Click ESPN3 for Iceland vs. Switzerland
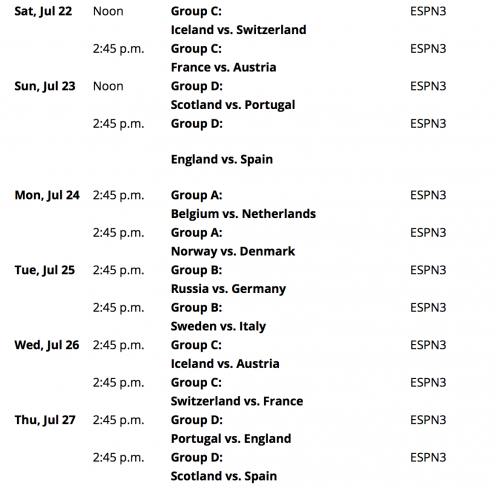This screenshot has height=488, width=500. (428, 11)
